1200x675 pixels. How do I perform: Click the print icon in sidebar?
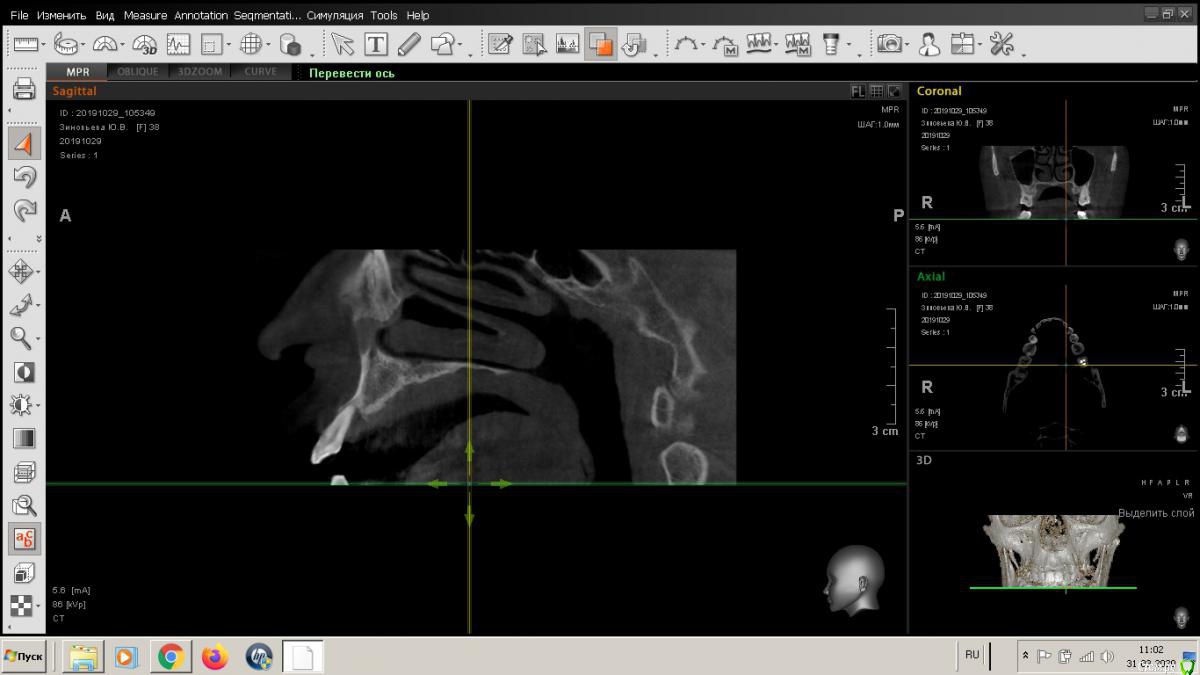pyautogui.click(x=24, y=90)
